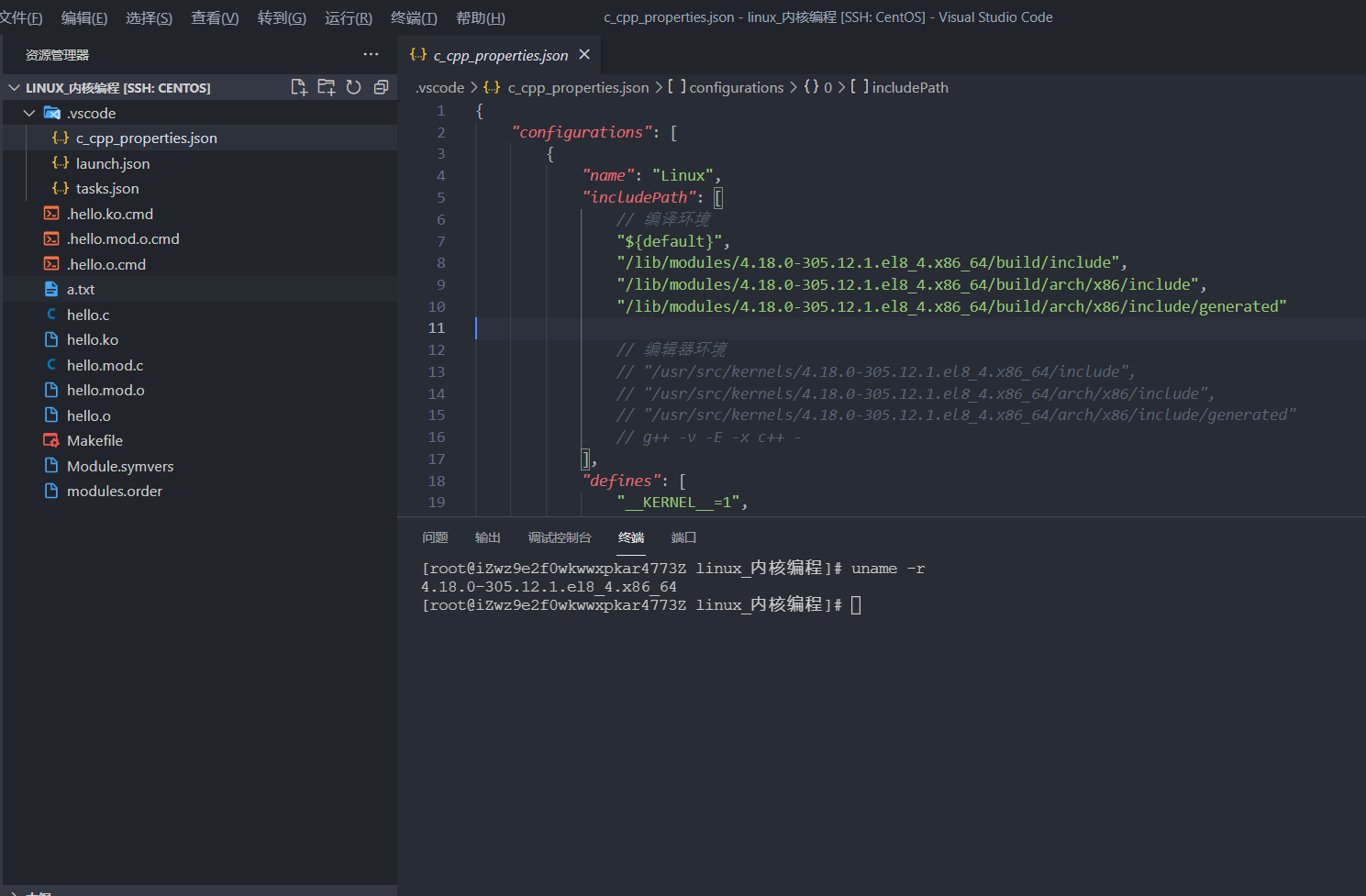Click the 编辑器环境 comment on line 12

pos(672,349)
